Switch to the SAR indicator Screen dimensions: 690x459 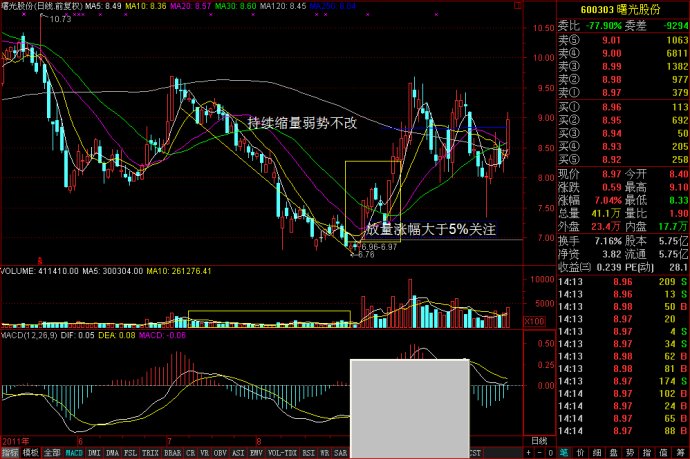[x=341, y=453]
